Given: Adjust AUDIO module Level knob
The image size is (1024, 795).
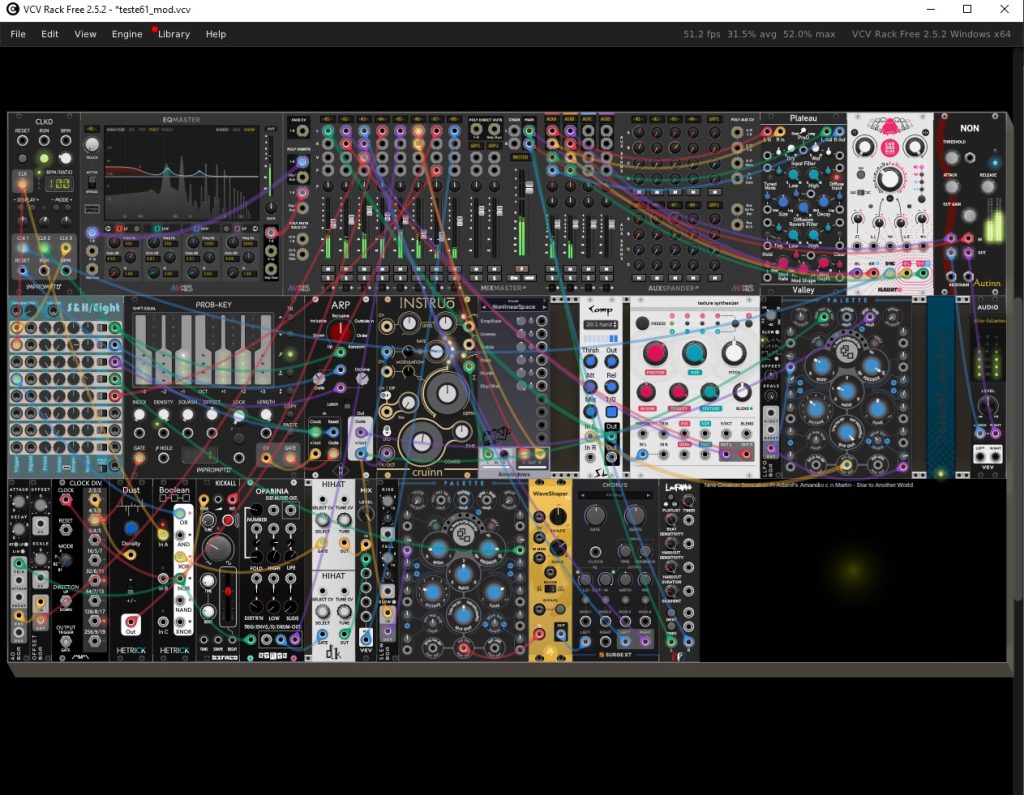Looking at the screenshot, I should pos(987,406).
